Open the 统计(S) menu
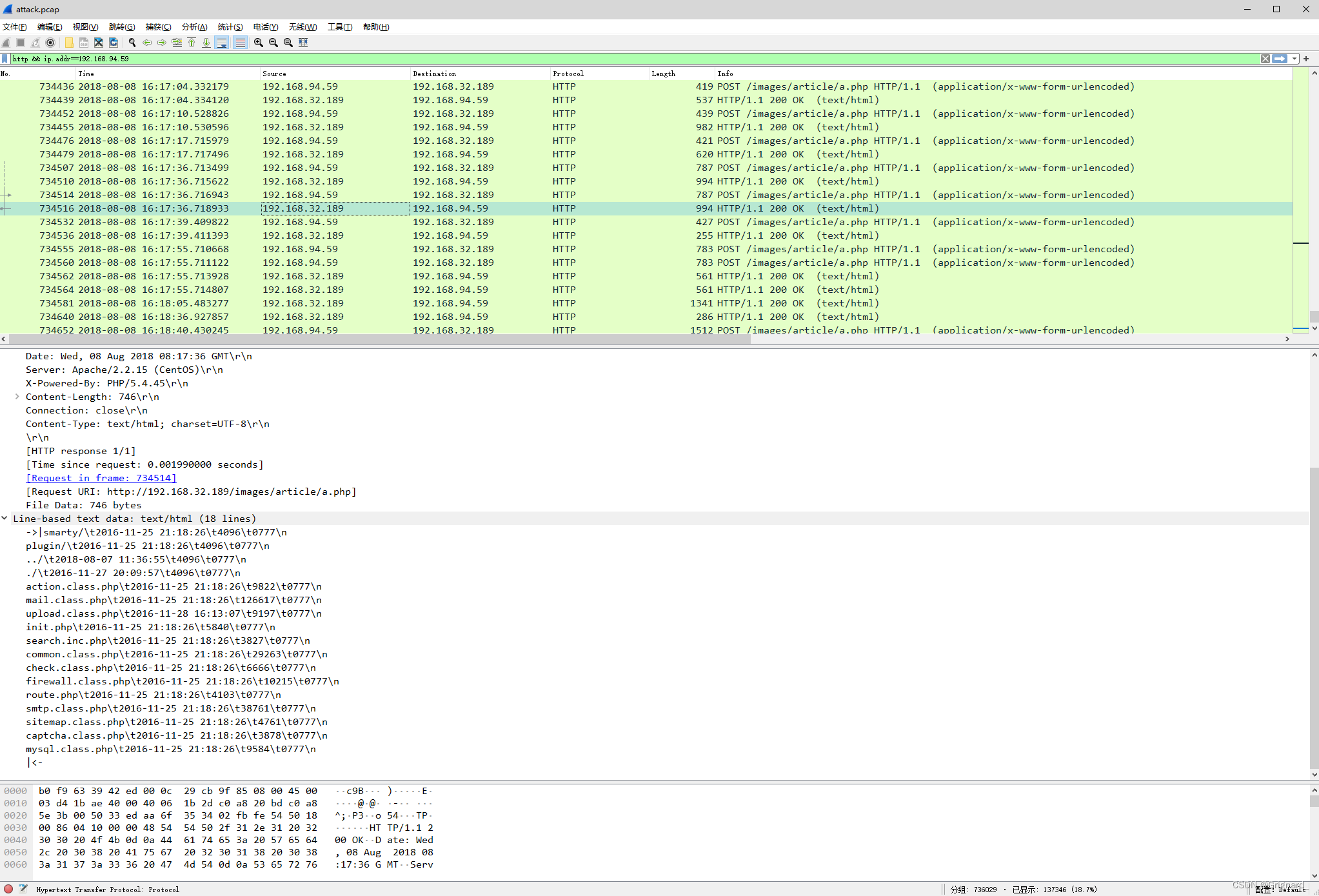This screenshot has height=896, width=1319. point(230,27)
